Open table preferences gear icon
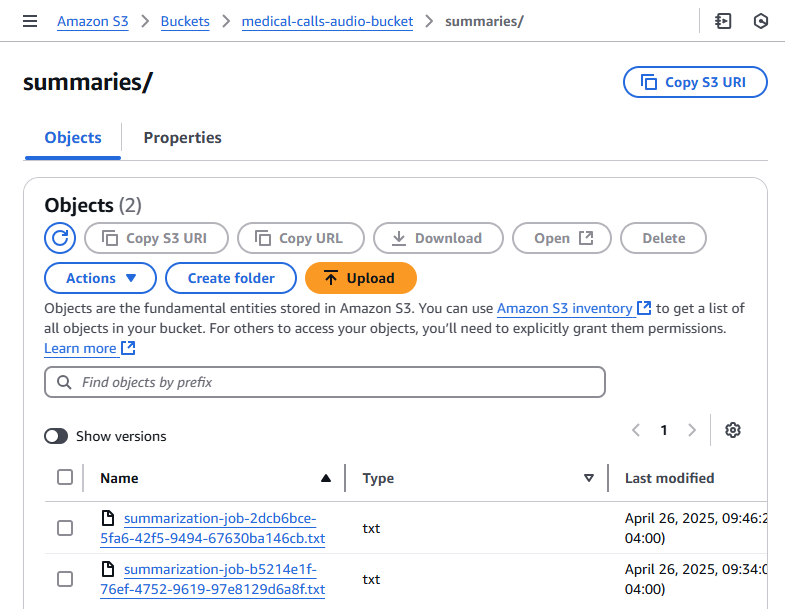 click(x=733, y=430)
